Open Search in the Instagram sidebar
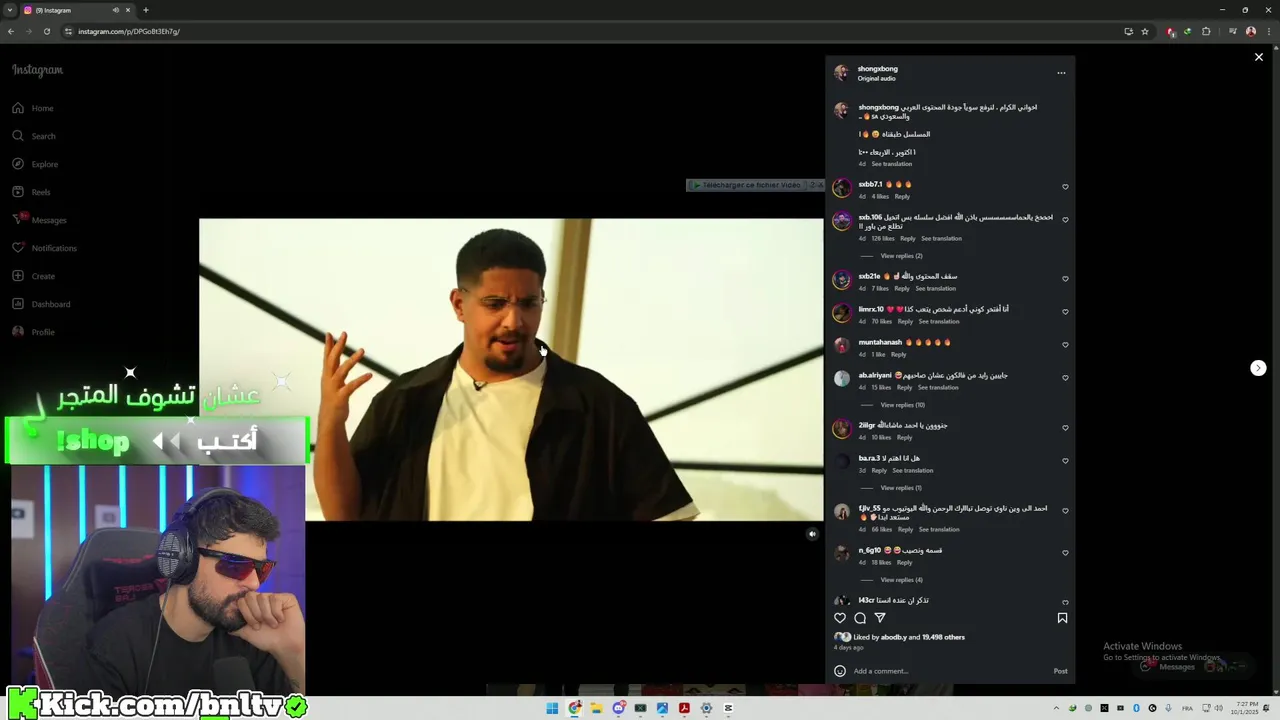This screenshot has height=720, width=1280. click(x=34, y=136)
